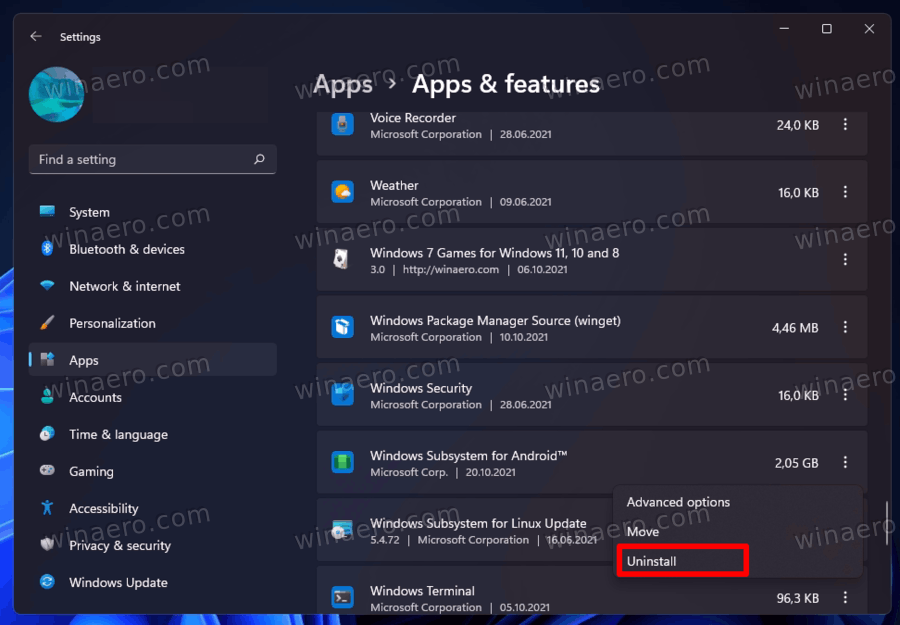Maximize the Settings window
The image size is (900, 625).
[827, 29]
